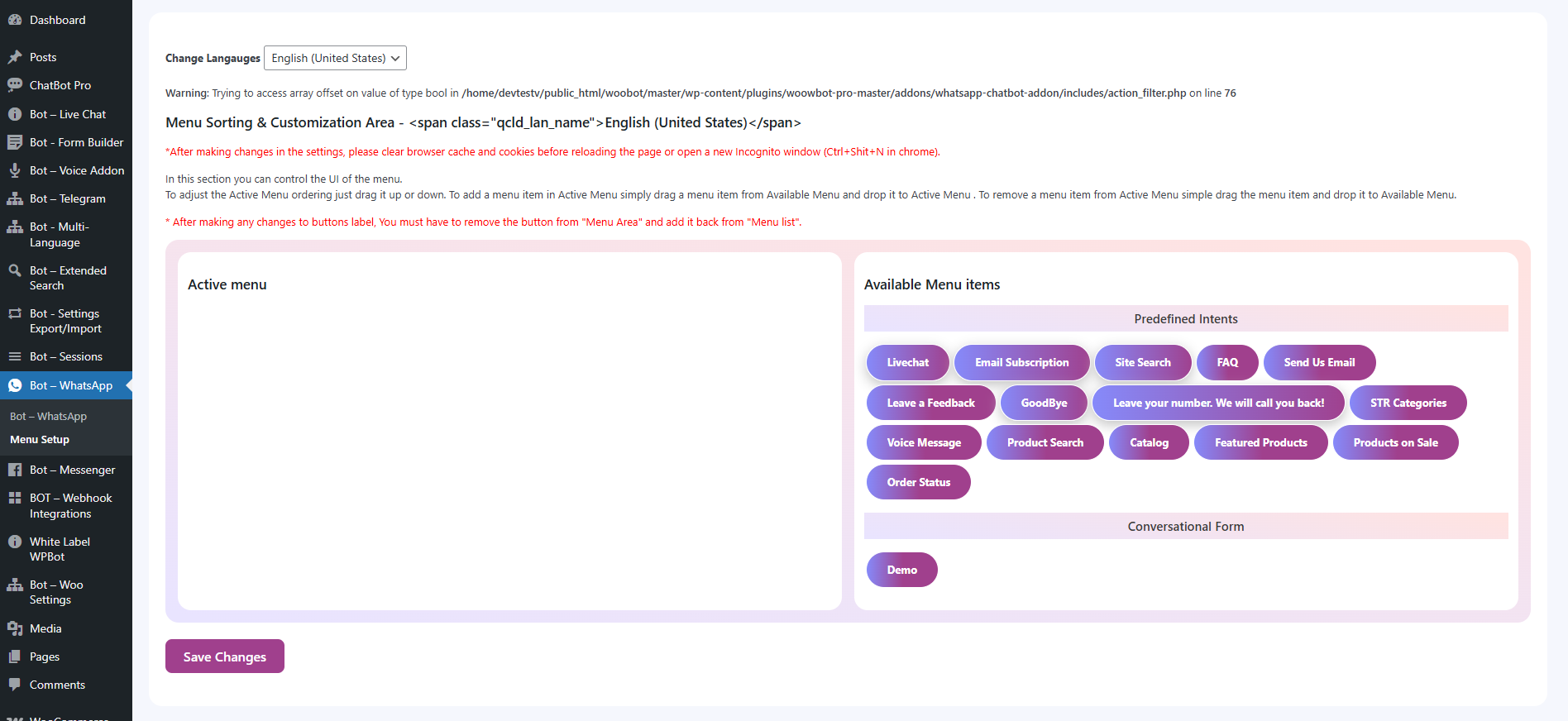The image size is (1568, 721).
Task: Select the Livechat menu item button
Action: [x=907, y=362]
